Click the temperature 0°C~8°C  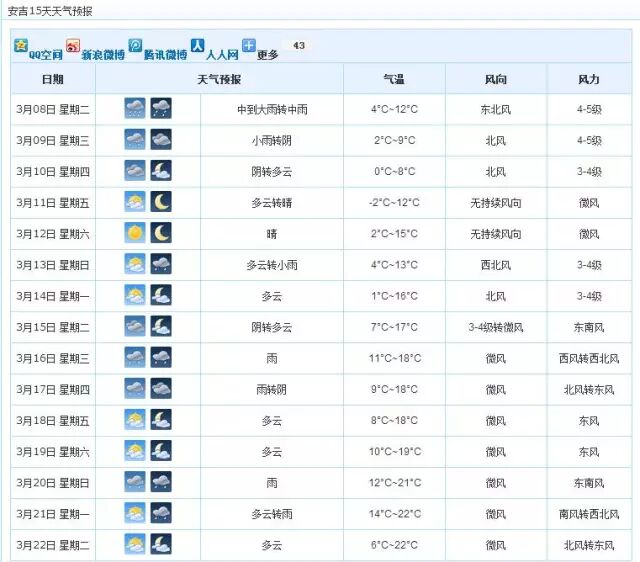395,171
